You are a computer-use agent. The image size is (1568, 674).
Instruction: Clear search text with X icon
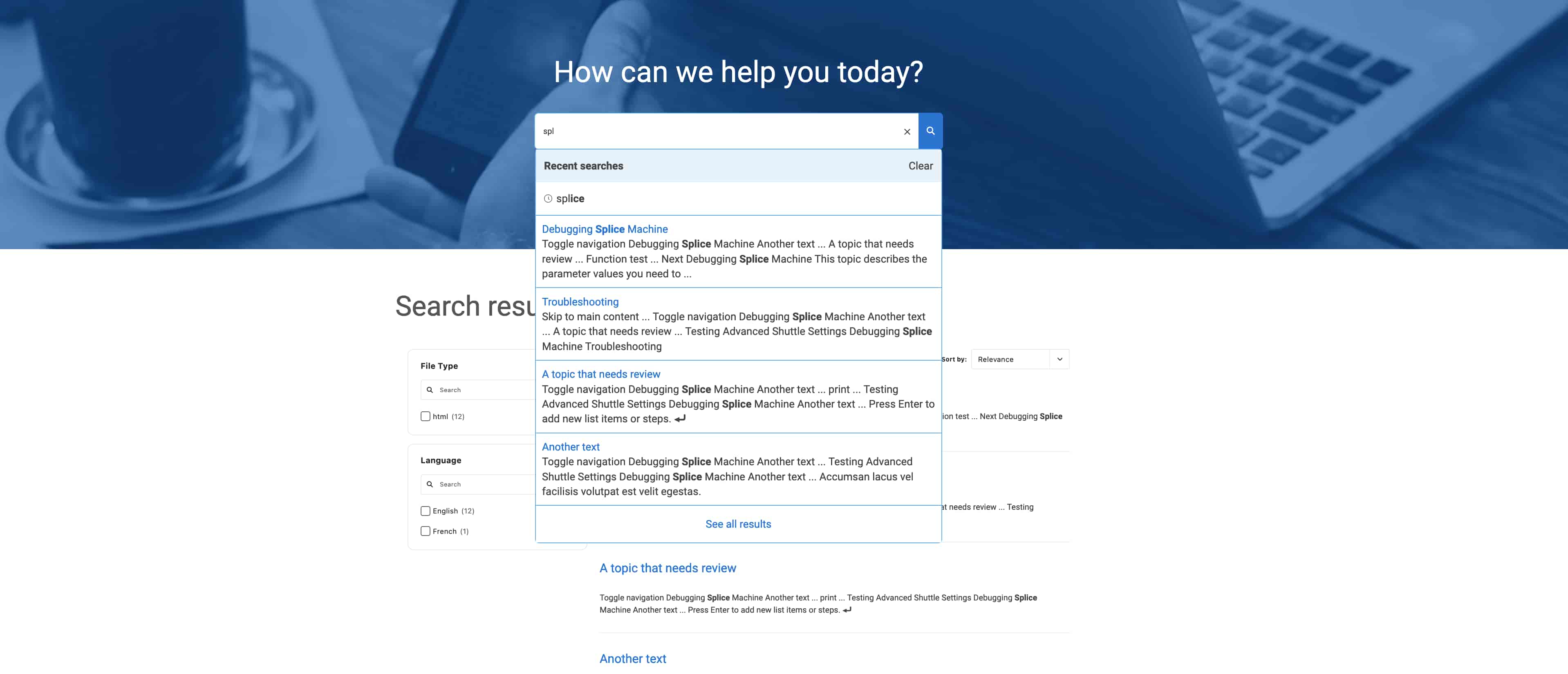pos(906,132)
